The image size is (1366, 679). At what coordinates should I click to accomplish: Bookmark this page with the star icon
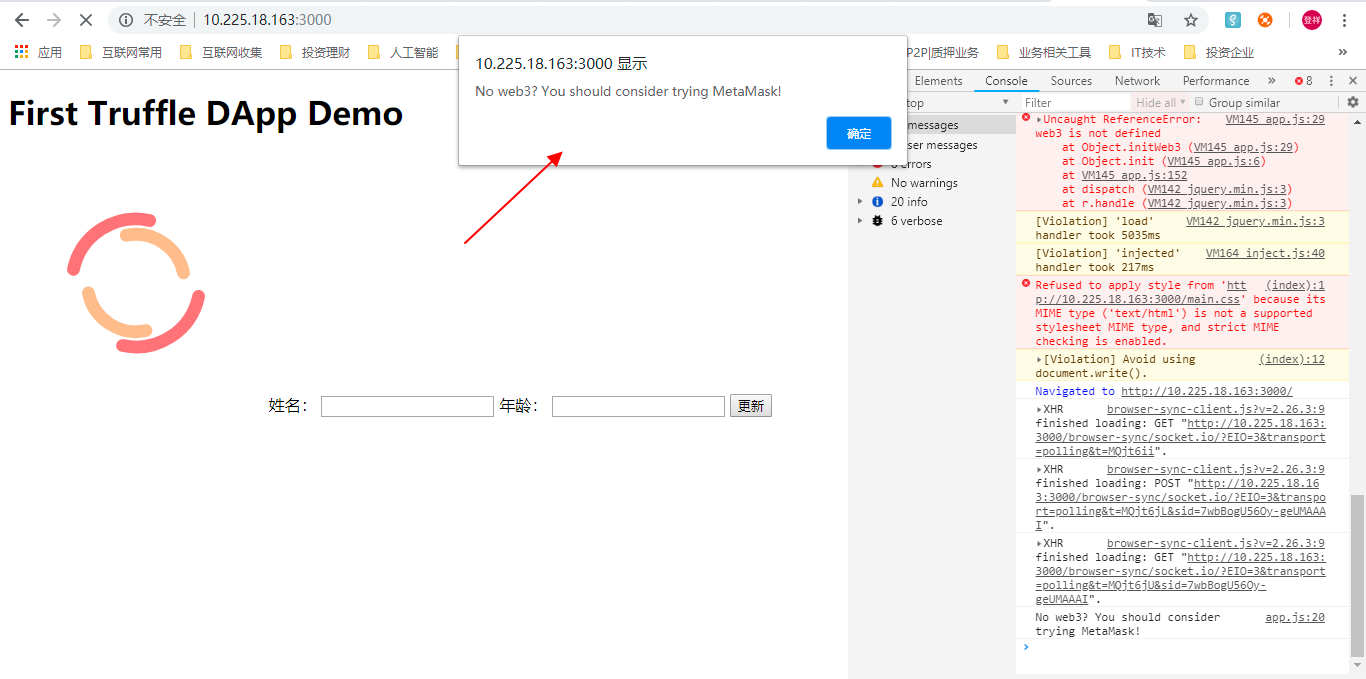click(1190, 20)
